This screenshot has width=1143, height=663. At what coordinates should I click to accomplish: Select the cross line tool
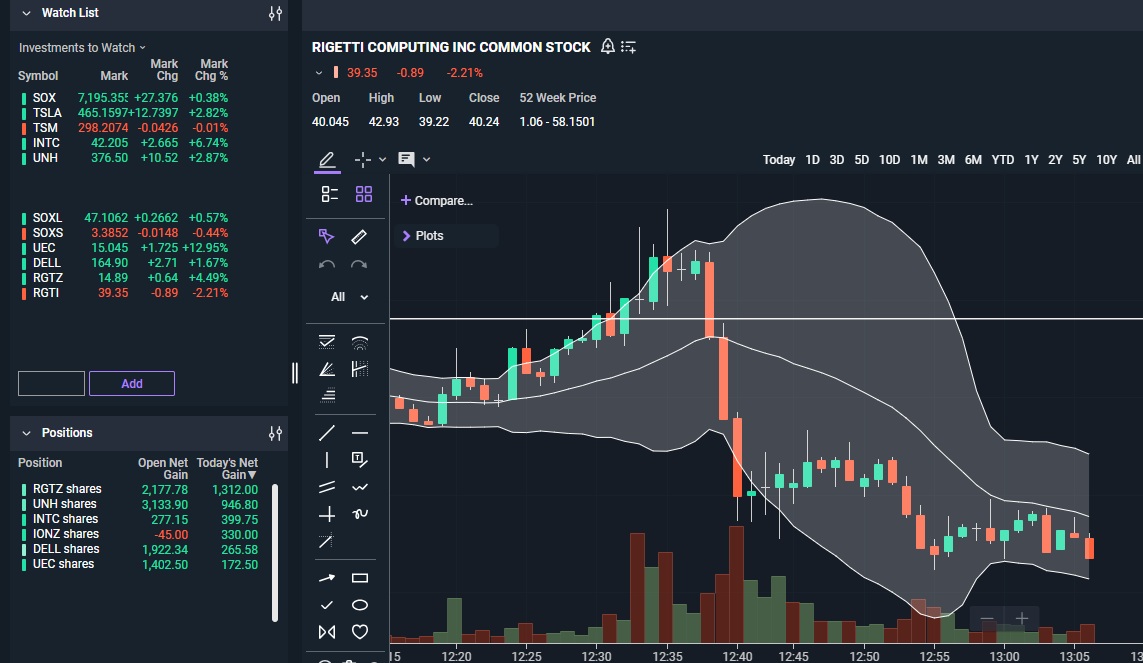[327, 514]
